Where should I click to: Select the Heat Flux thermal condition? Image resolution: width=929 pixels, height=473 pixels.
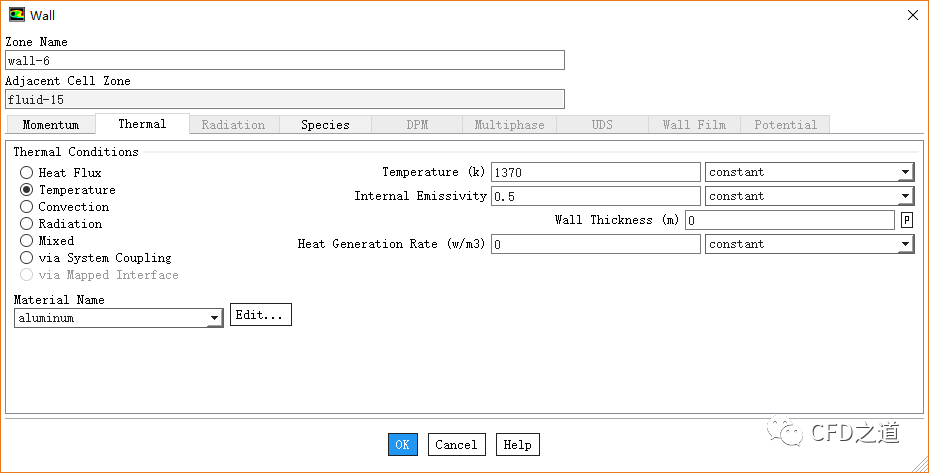(27, 173)
